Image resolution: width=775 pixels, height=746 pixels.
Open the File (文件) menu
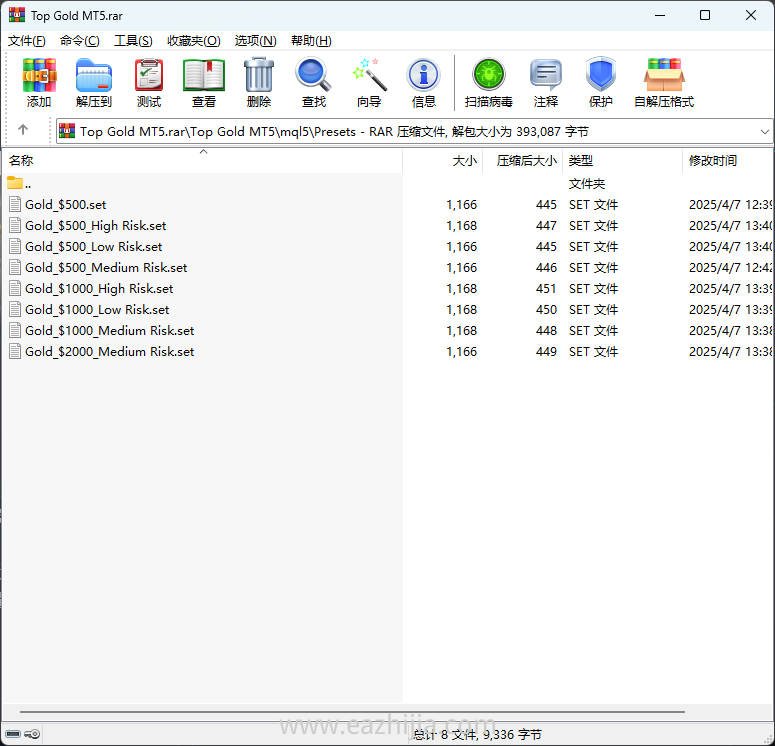pyautogui.click(x=27, y=41)
